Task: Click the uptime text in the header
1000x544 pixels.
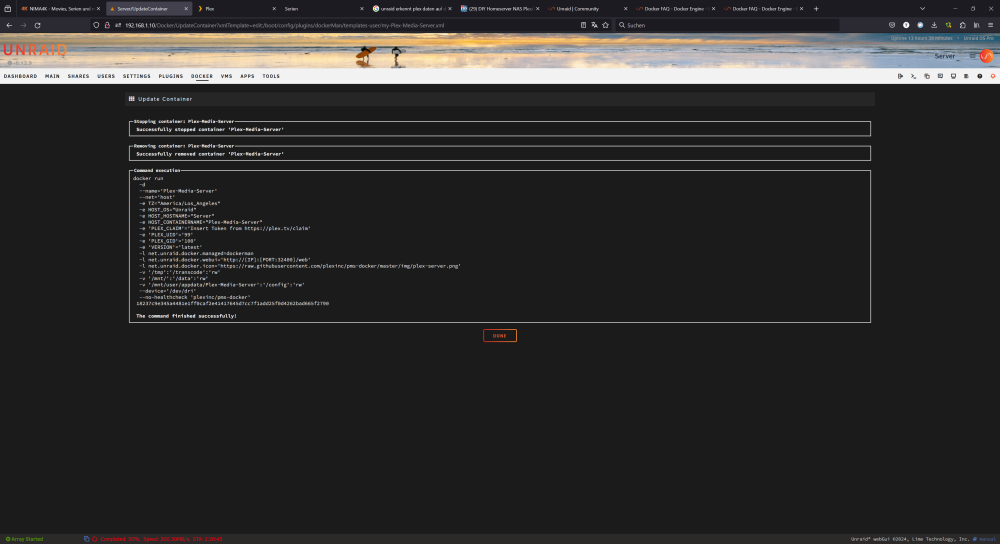Action: [x=922, y=38]
